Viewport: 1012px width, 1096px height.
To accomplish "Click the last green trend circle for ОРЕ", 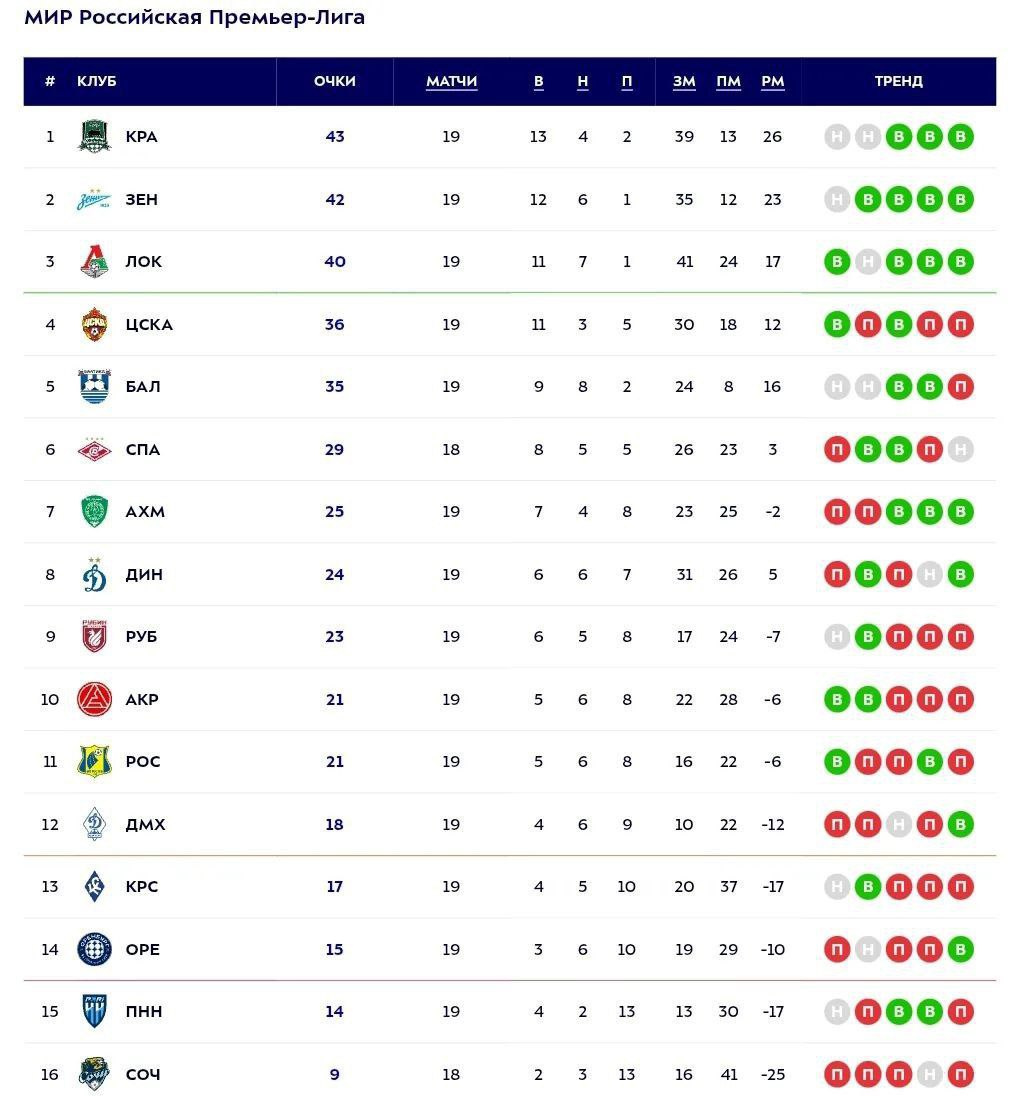I will pos(960,949).
